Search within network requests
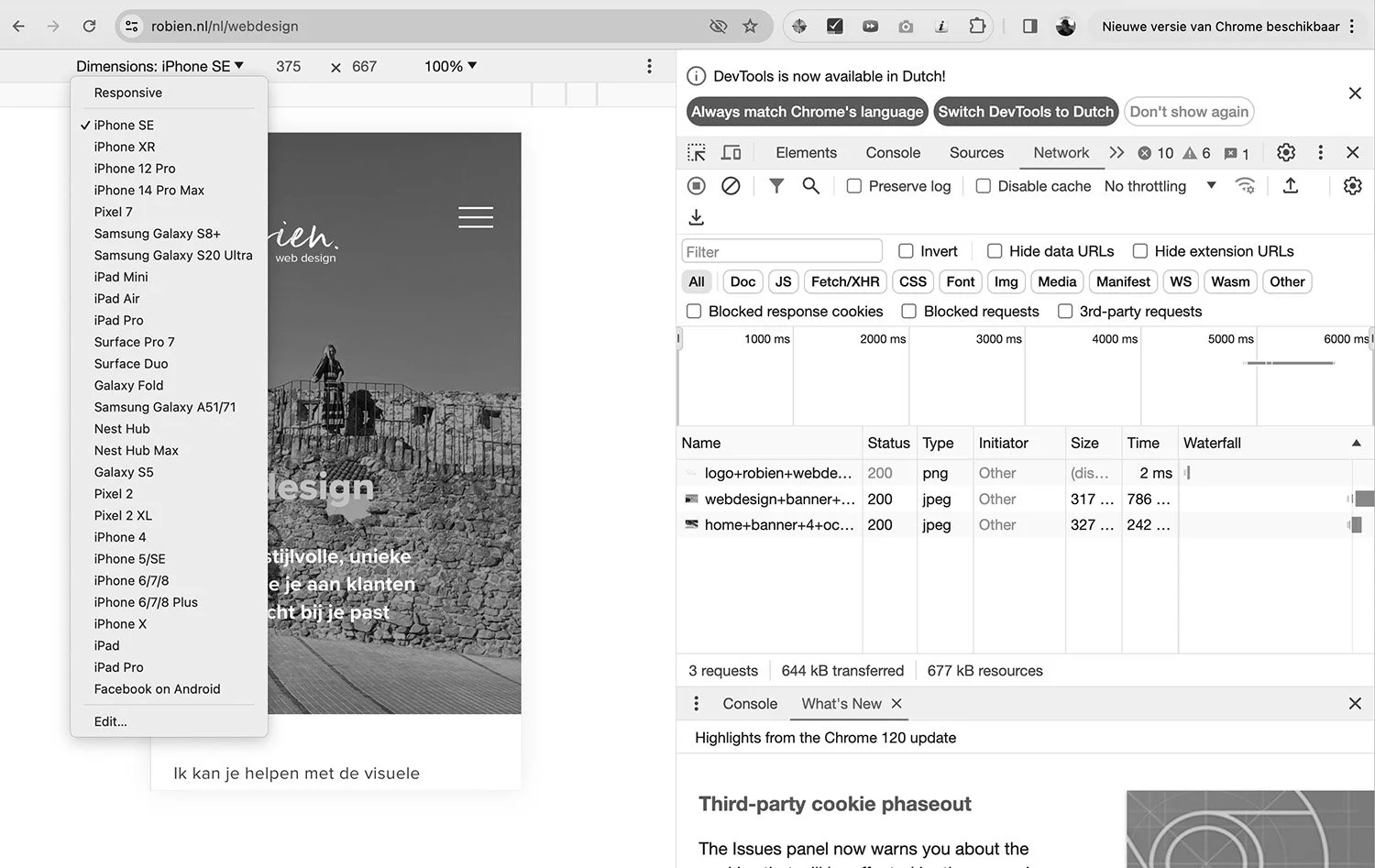 810,186
